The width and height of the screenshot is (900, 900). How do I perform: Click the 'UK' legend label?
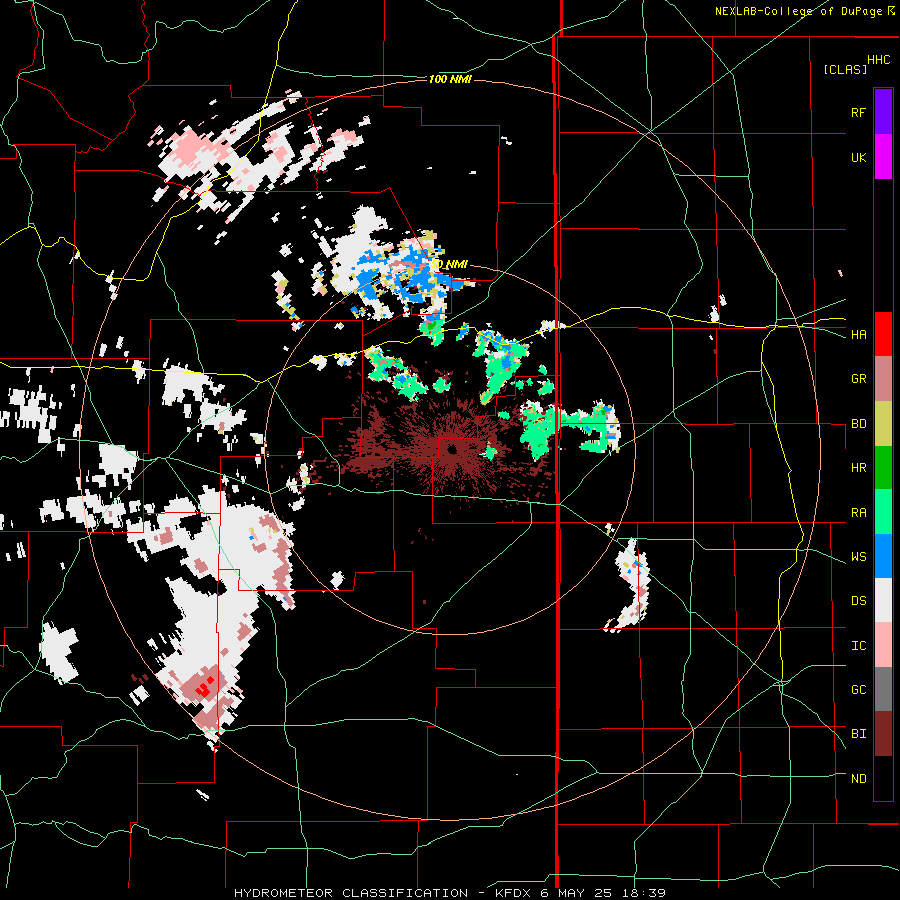pyautogui.click(x=858, y=157)
